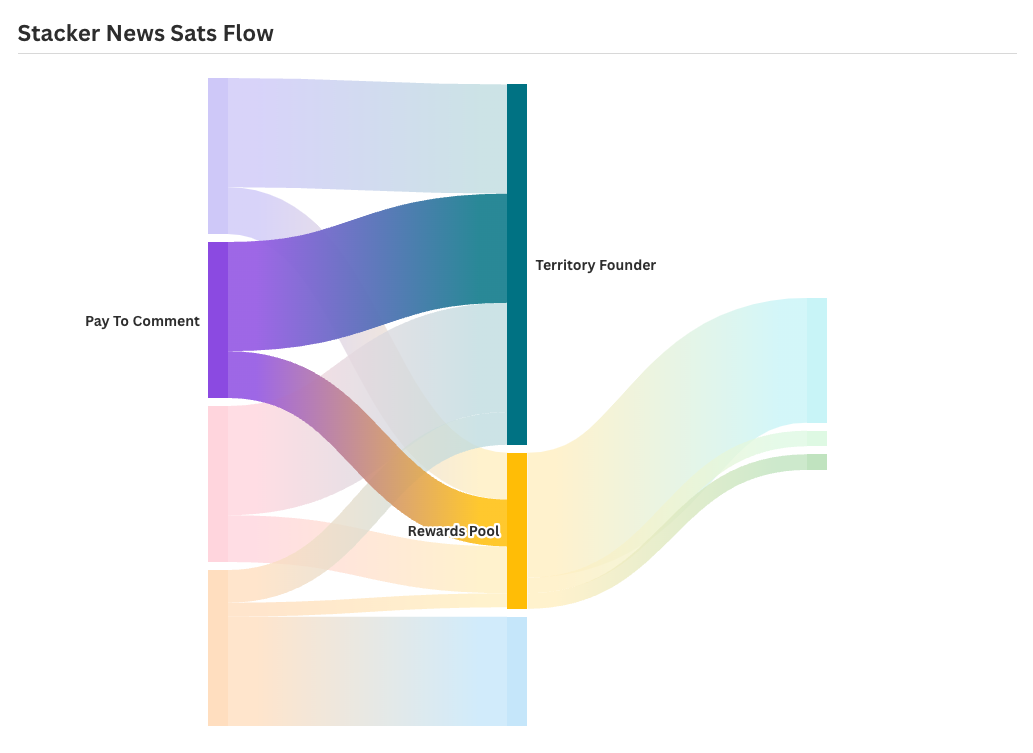The height and width of the screenshot is (753, 1033).
Task: Select the teal Territory Founder node bar
Action: point(517,264)
